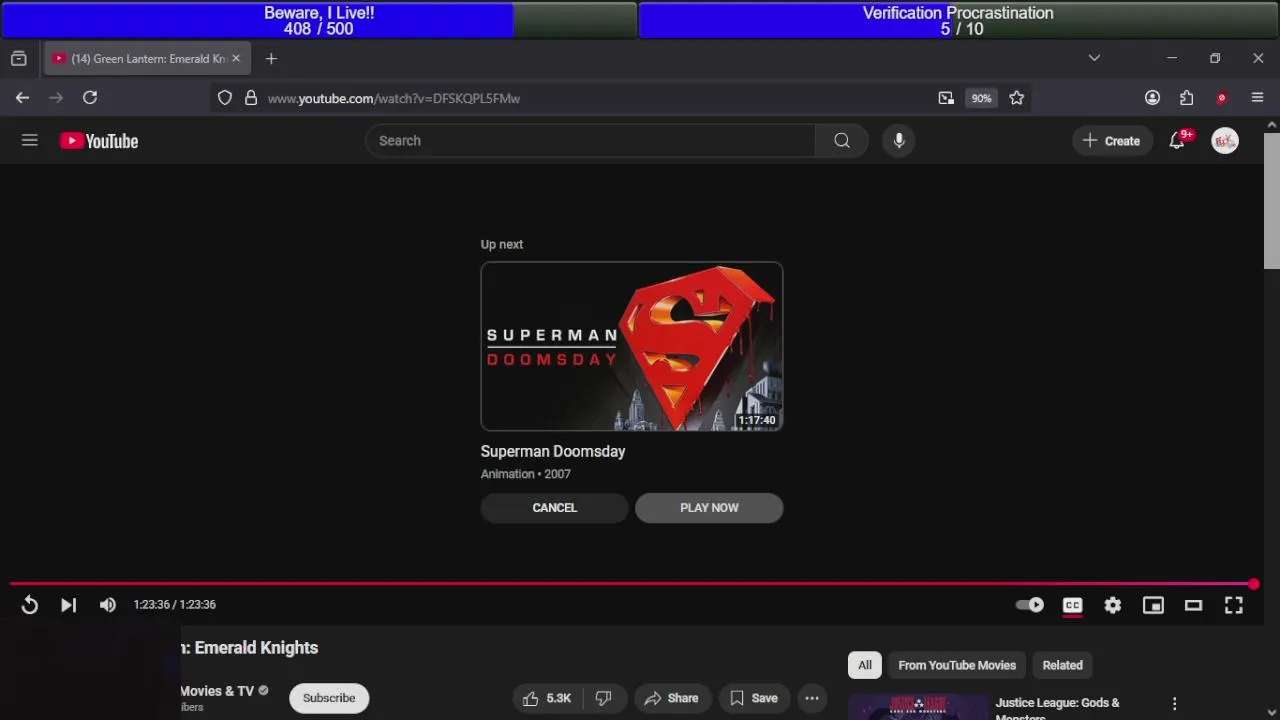Select the Related filter chip
The width and height of the screenshot is (1280, 720).
point(1062,665)
